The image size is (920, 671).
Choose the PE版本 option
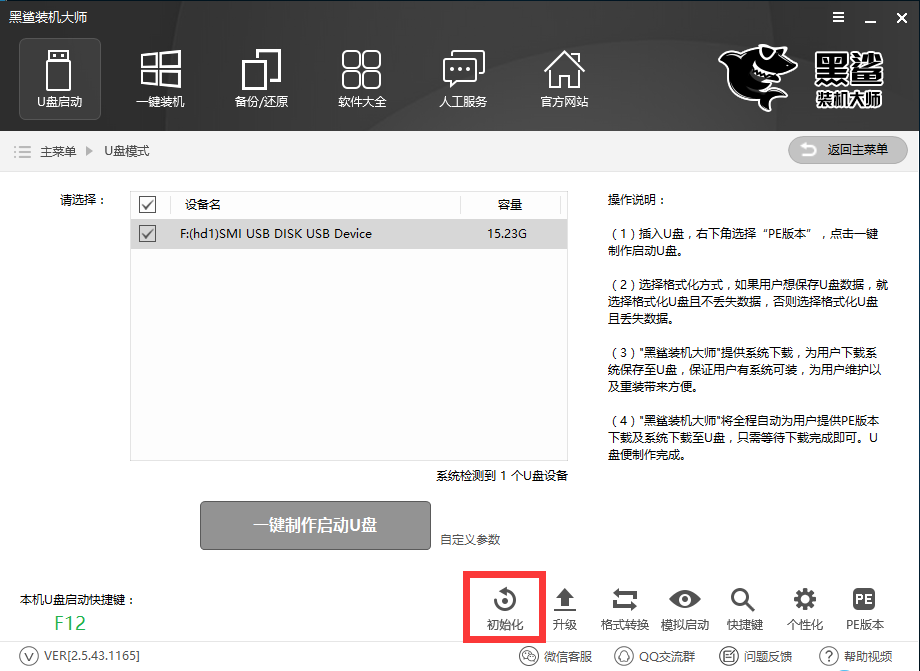coord(864,607)
